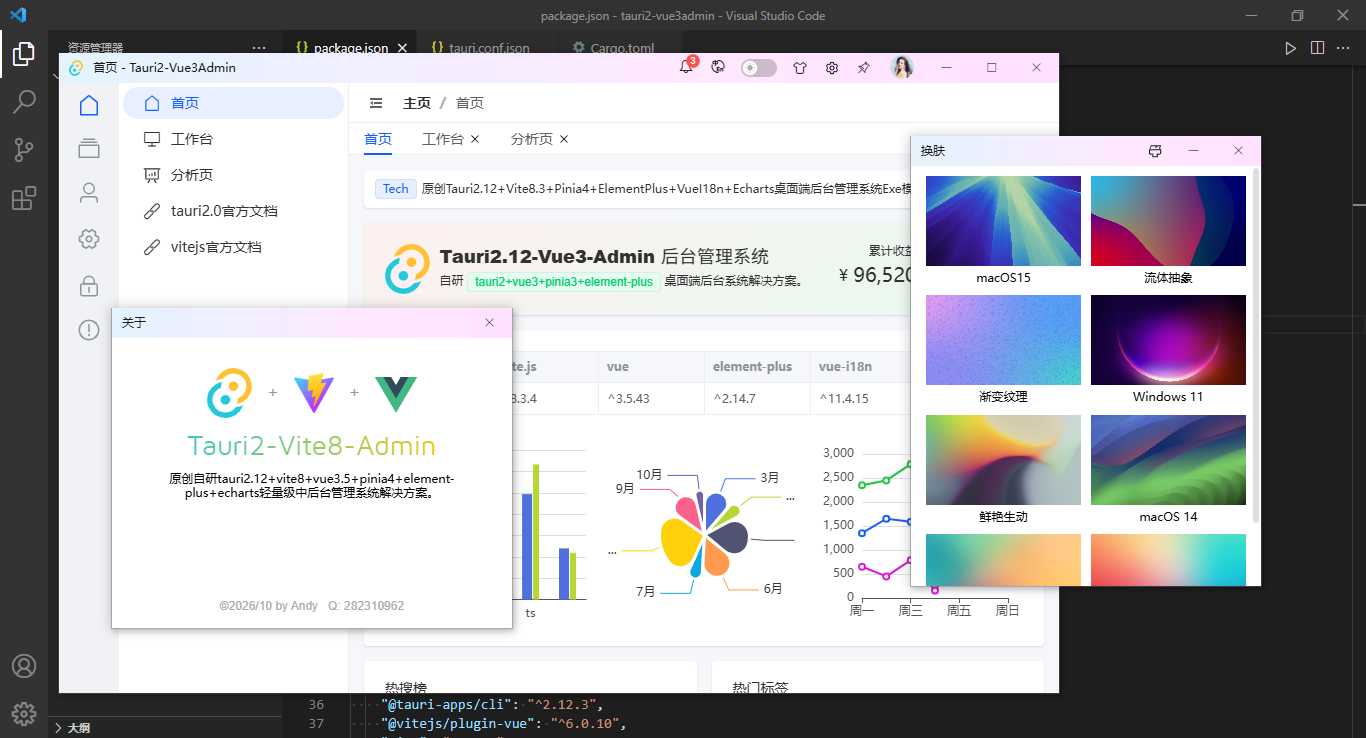Open vitejs官方文档 link in the sidebar
The width and height of the screenshot is (1366, 738).
tap(233, 247)
